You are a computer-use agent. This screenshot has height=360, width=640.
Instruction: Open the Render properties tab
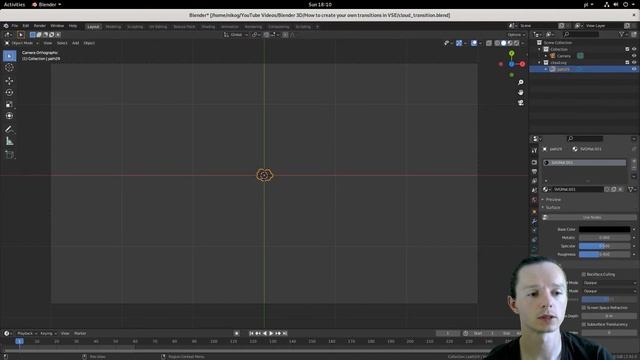534,162
